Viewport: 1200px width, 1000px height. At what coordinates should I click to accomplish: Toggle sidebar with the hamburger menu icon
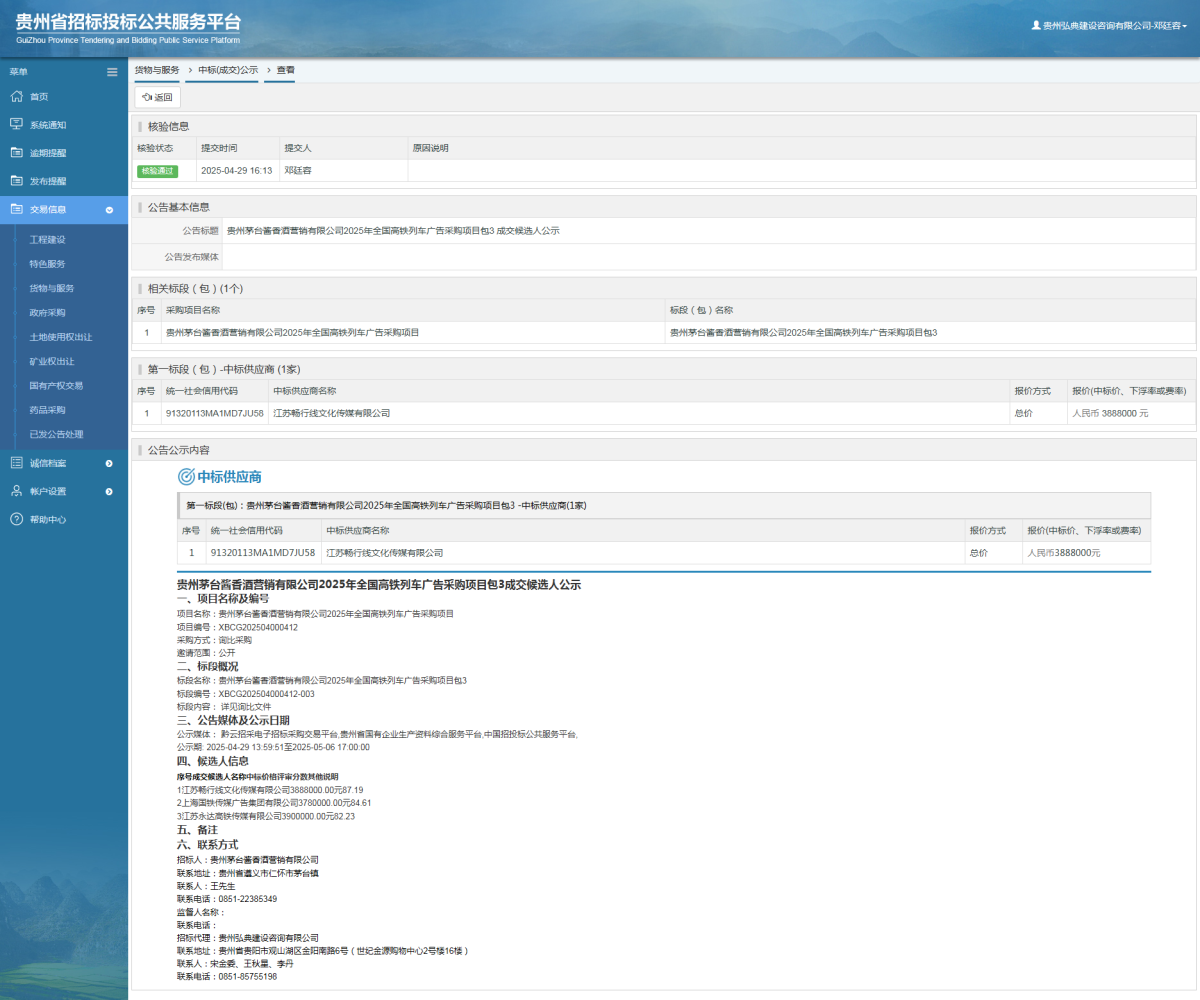(x=112, y=72)
